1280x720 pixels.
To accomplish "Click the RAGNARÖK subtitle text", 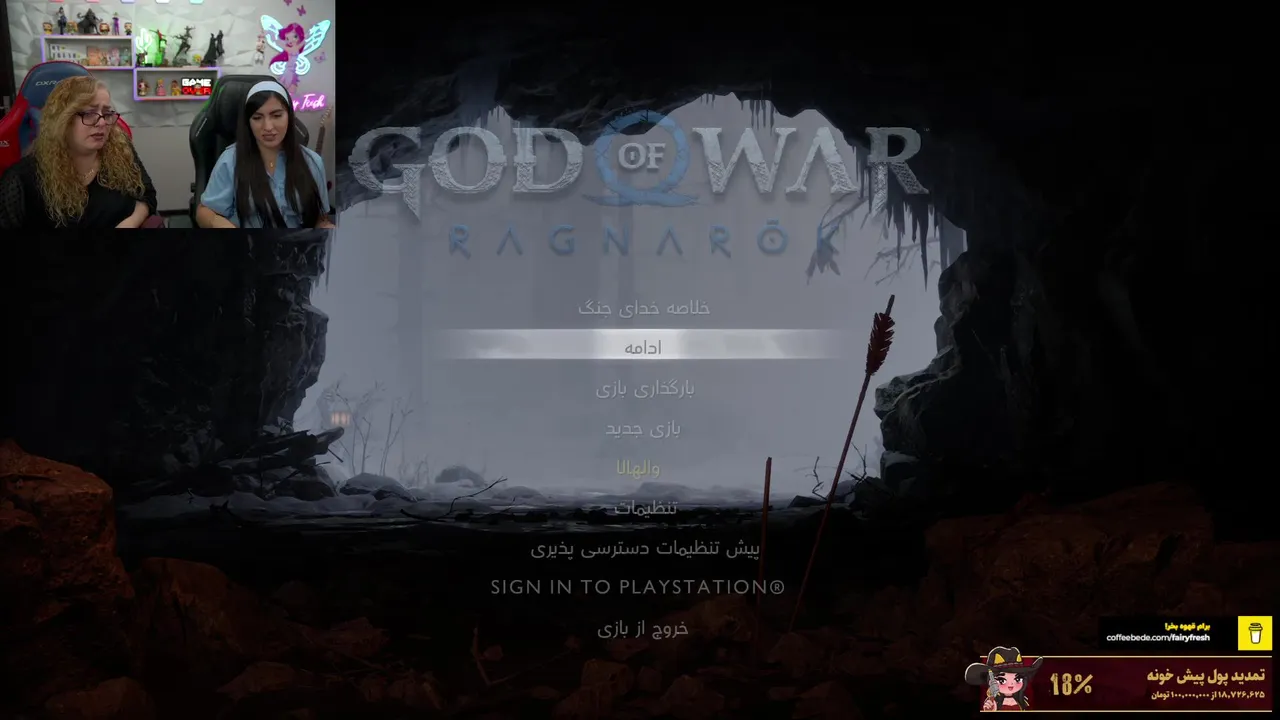I will pos(645,240).
